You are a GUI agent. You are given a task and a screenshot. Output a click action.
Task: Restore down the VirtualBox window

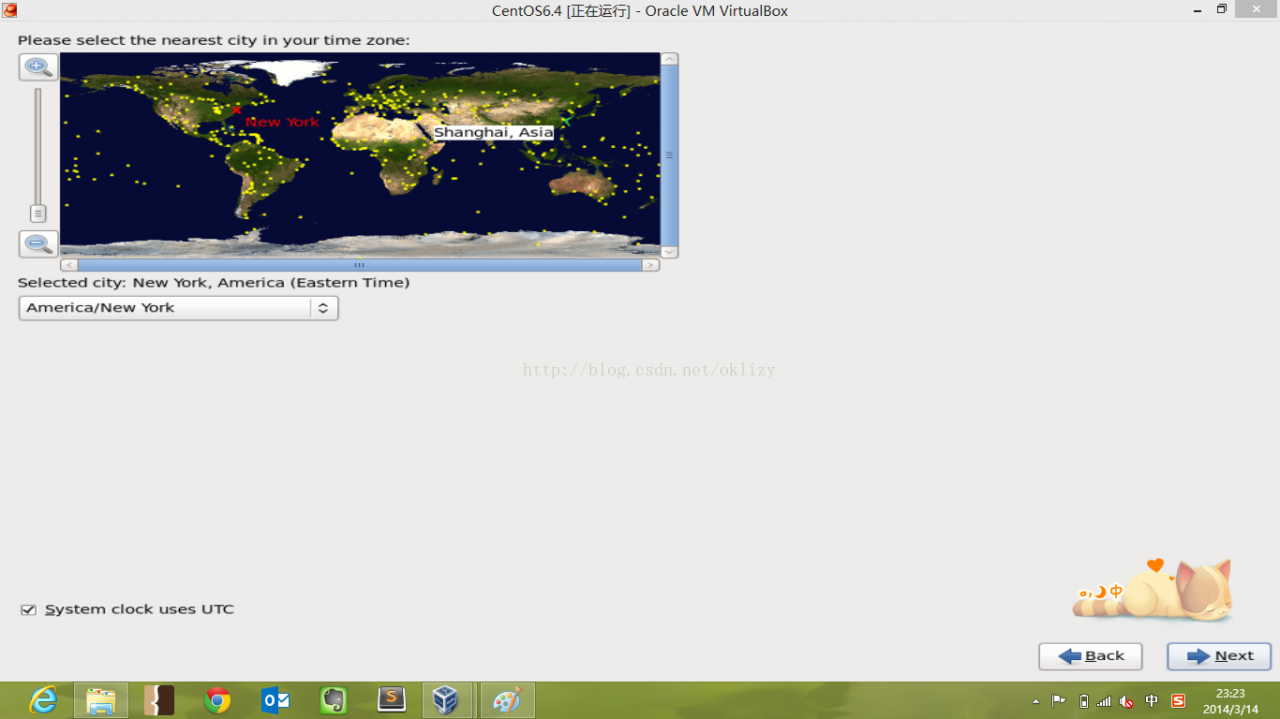click(1221, 10)
